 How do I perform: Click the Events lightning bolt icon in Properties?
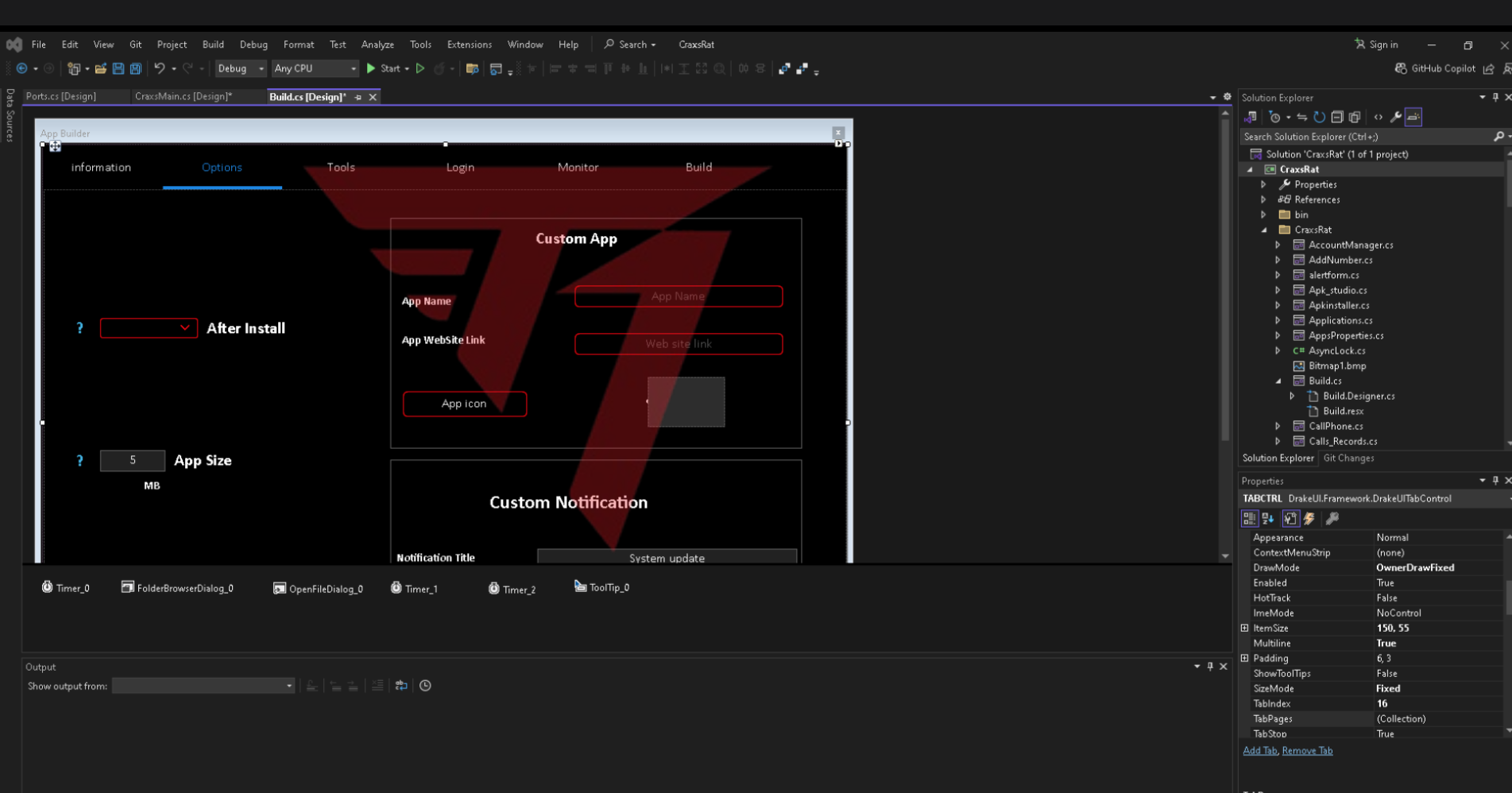[1309, 519]
